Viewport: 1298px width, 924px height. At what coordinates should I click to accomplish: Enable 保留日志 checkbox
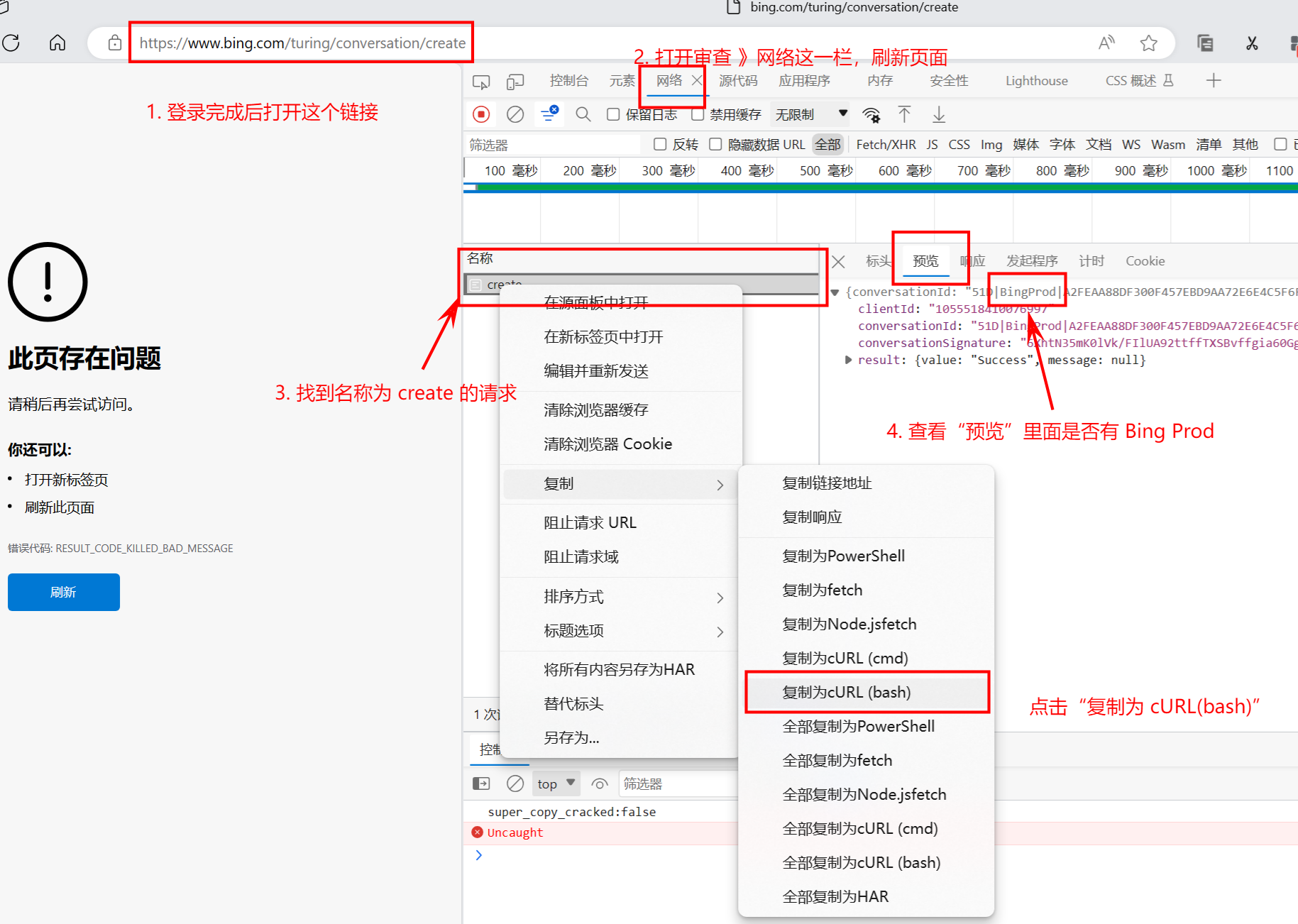tap(613, 114)
